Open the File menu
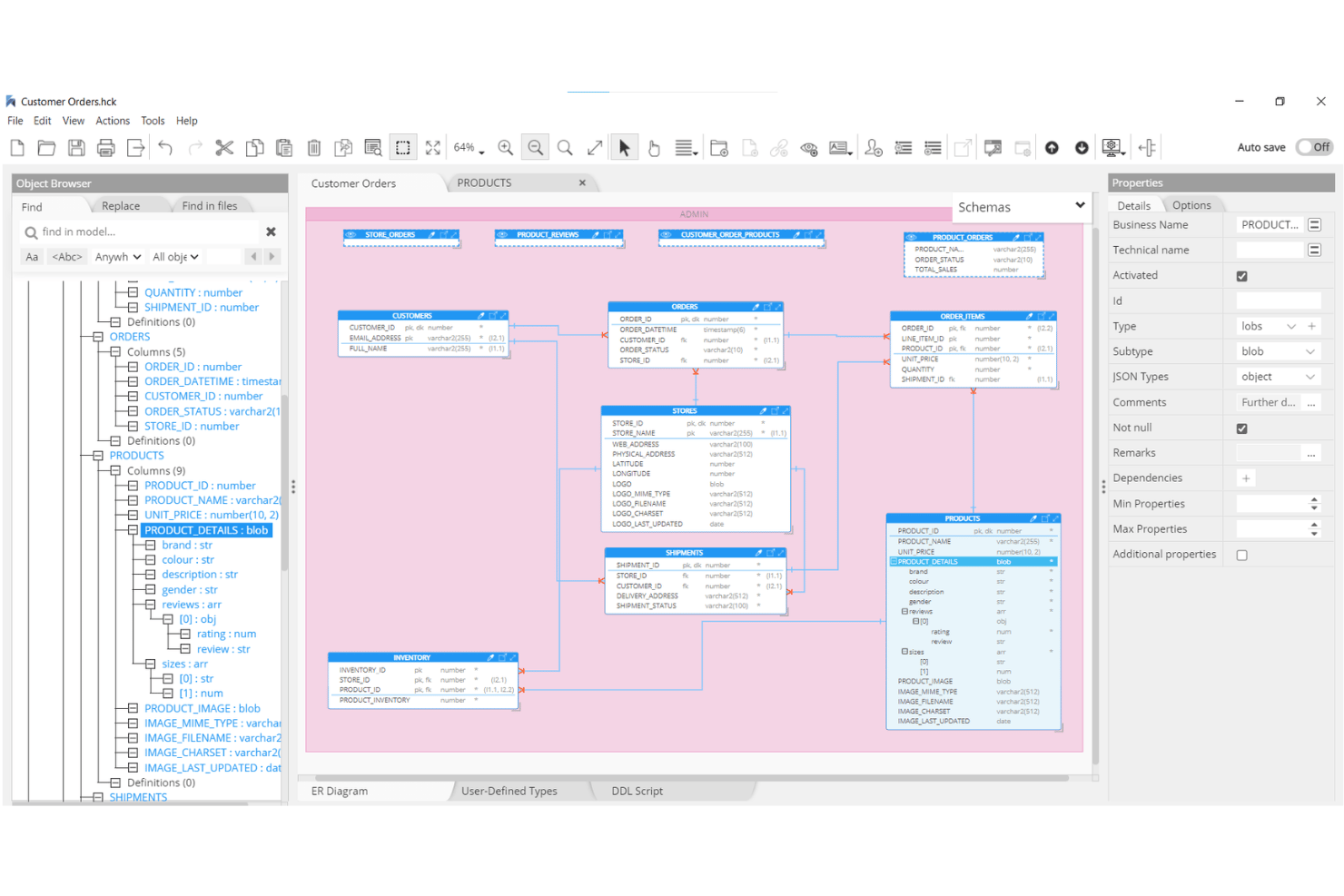1344x896 pixels. click(15, 121)
